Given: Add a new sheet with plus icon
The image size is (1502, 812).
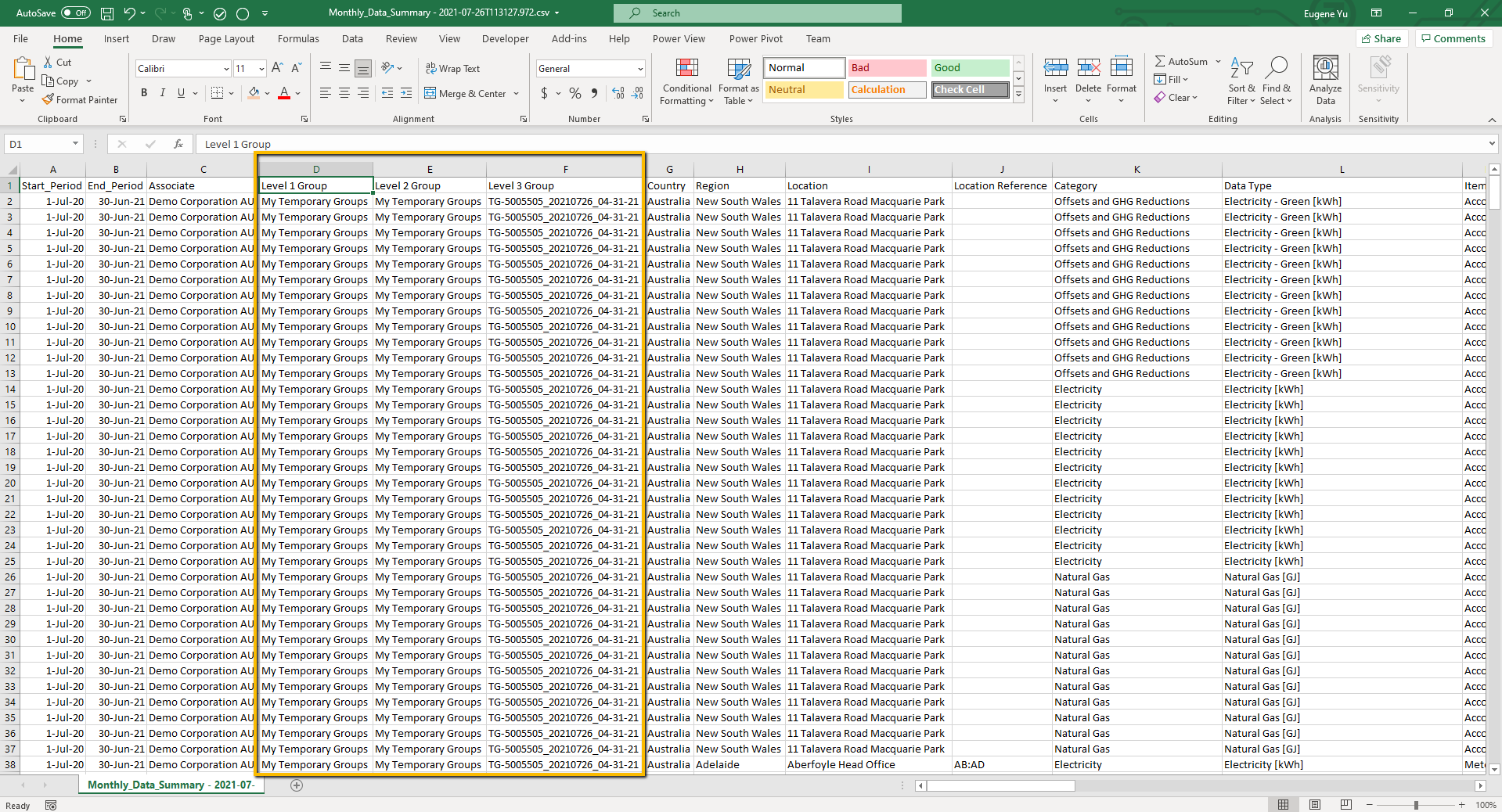Looking at the screenshot, I should tap(297, 785).
